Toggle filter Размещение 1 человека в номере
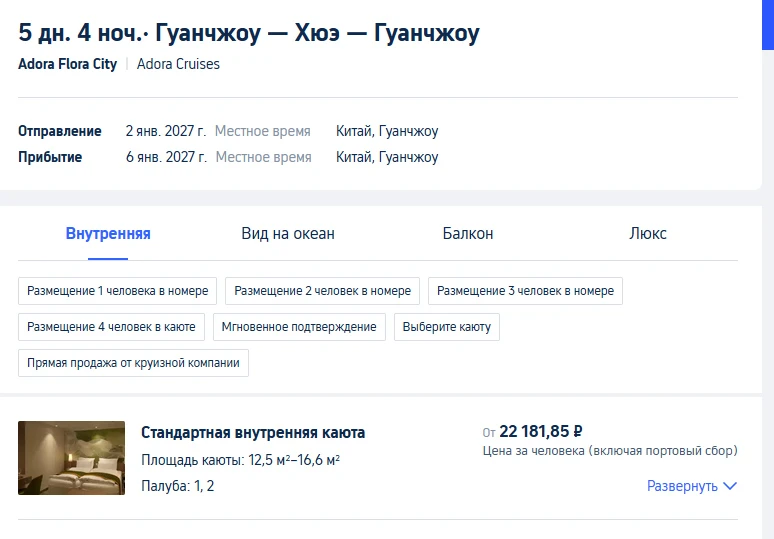774x539 pixels. tap(117, 291)
